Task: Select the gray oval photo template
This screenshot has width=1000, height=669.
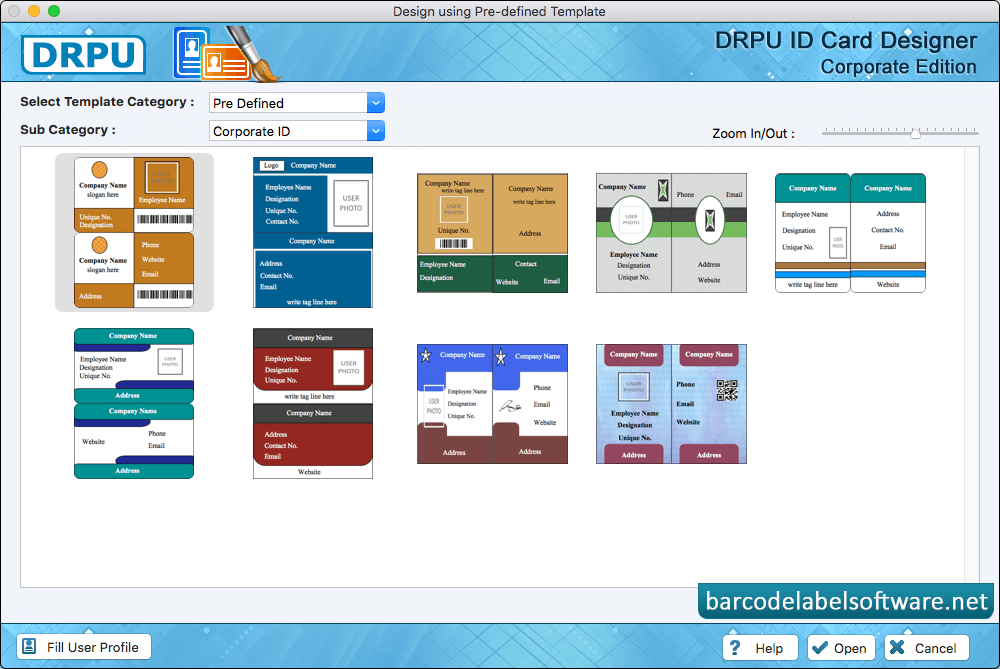Action: [671, 233]
